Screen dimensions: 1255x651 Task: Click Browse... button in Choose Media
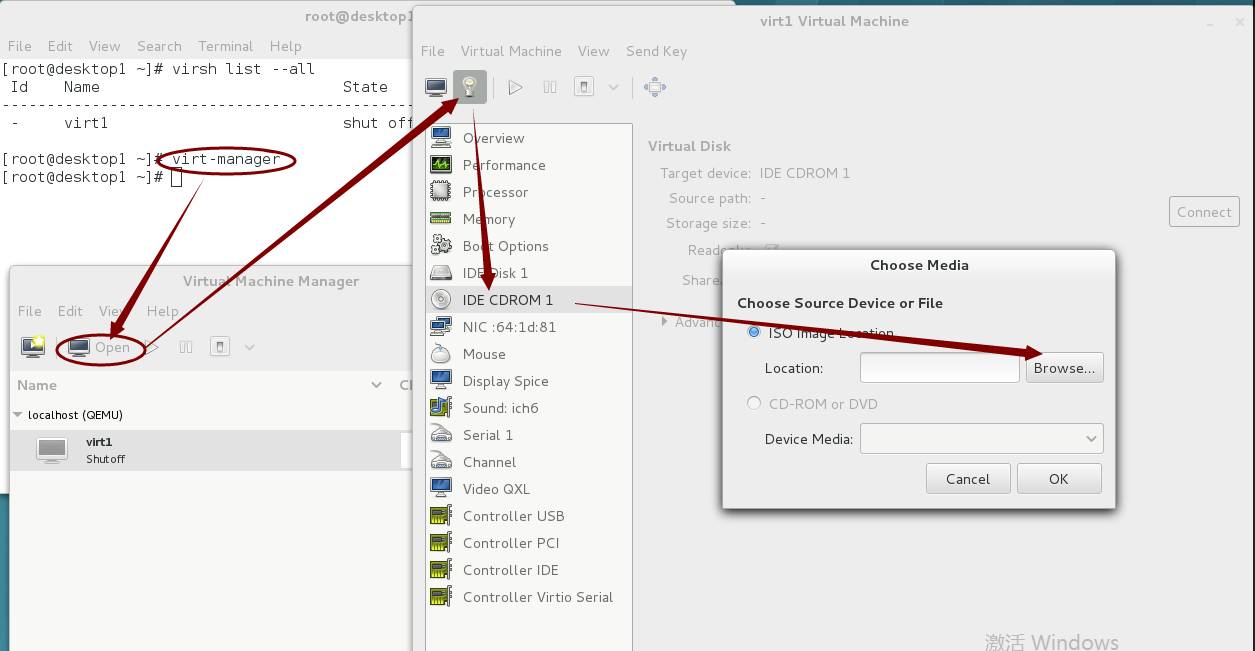(x=1064, y=367)
